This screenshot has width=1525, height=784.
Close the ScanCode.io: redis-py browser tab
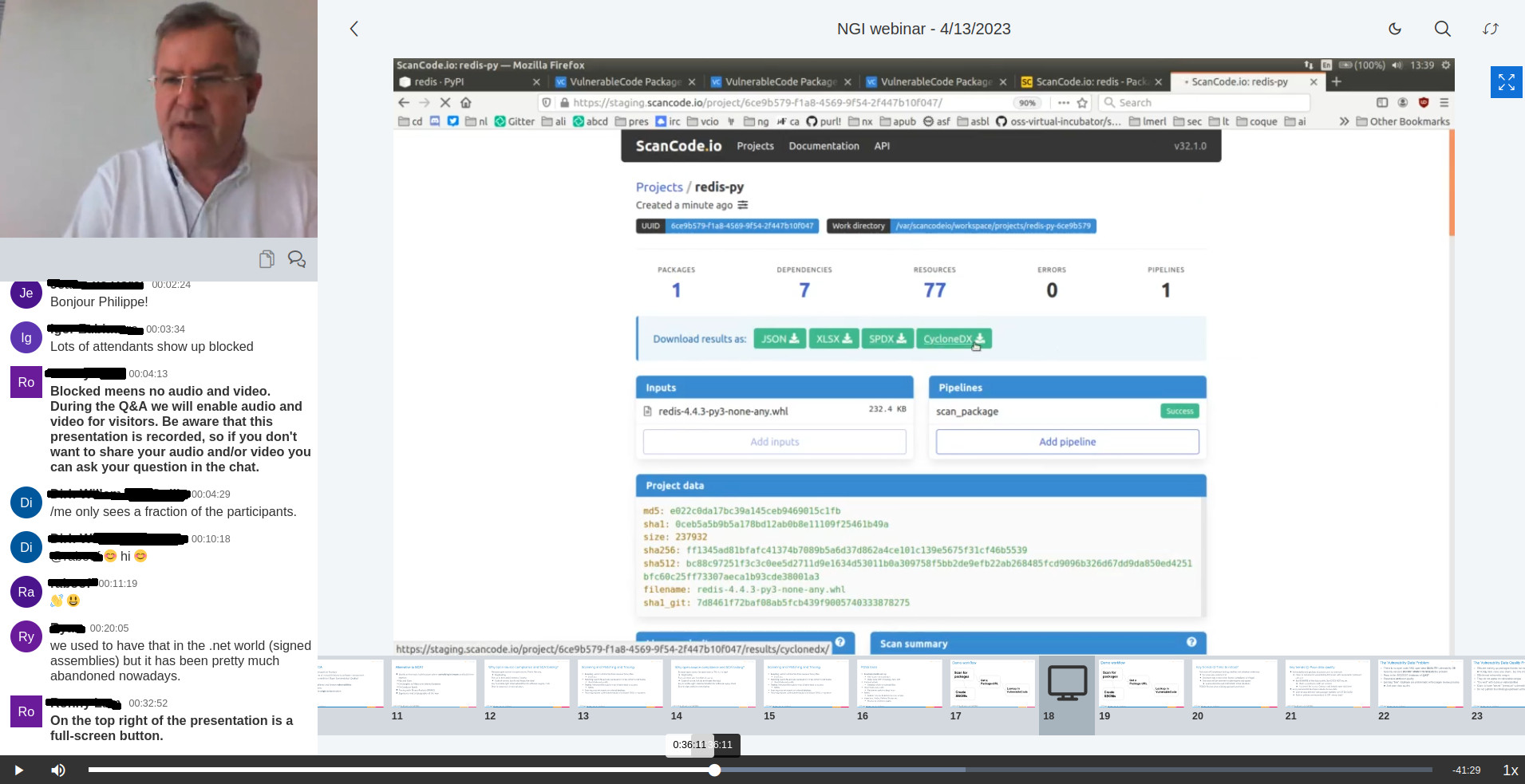pos(1314,81)
